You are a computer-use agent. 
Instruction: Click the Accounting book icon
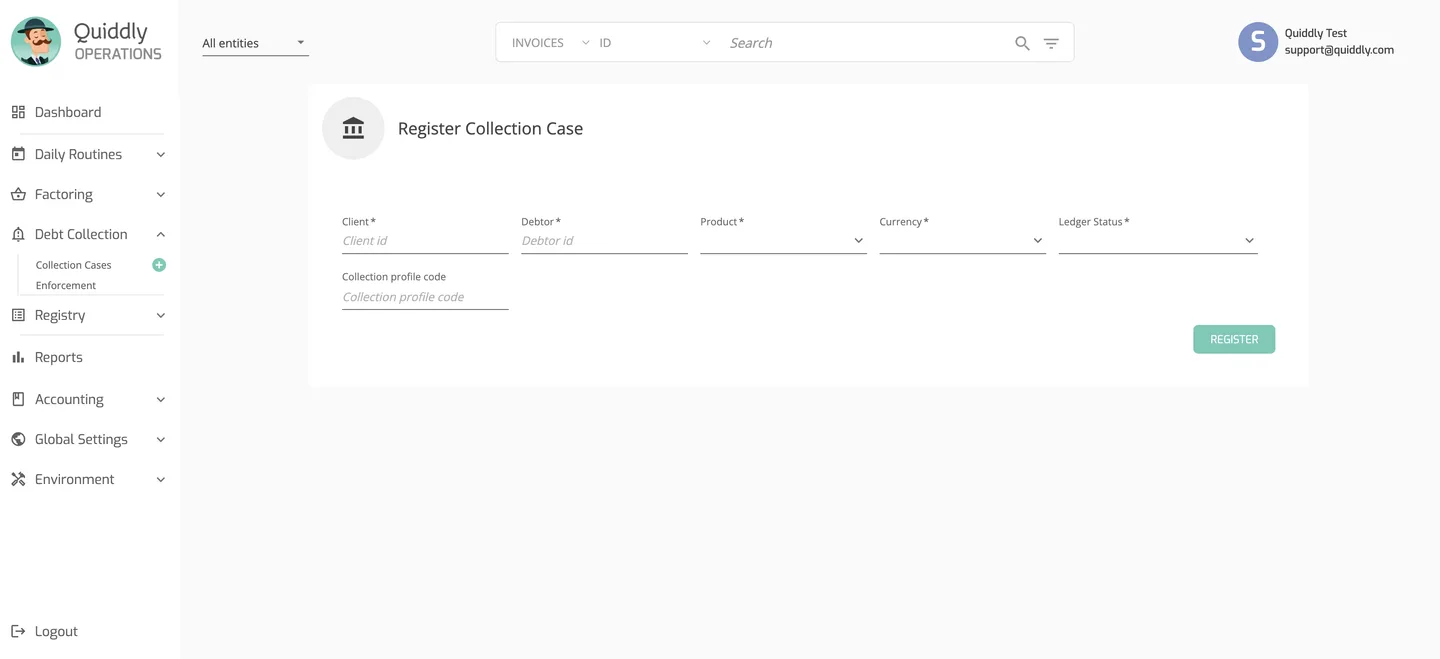18,399
